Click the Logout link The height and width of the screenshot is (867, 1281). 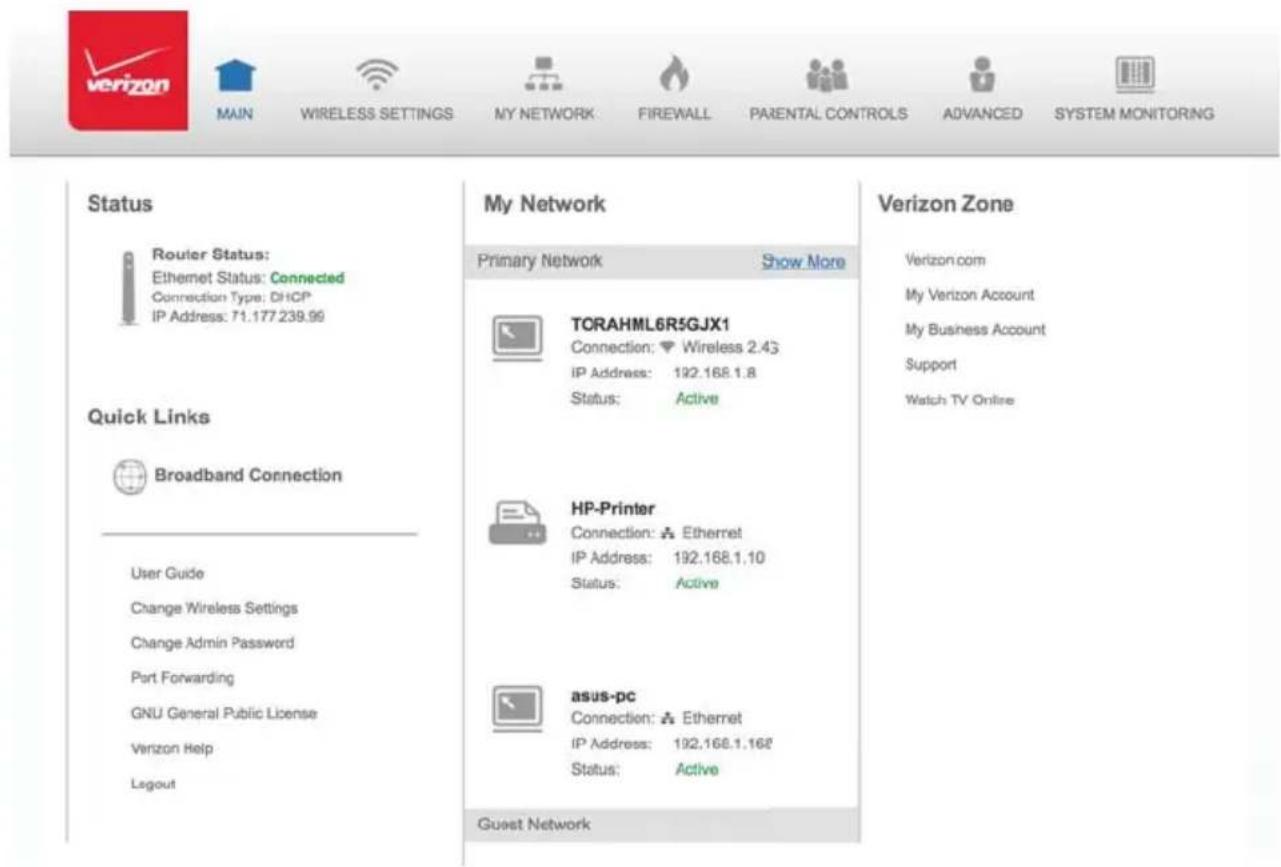[x=153, y=784]
